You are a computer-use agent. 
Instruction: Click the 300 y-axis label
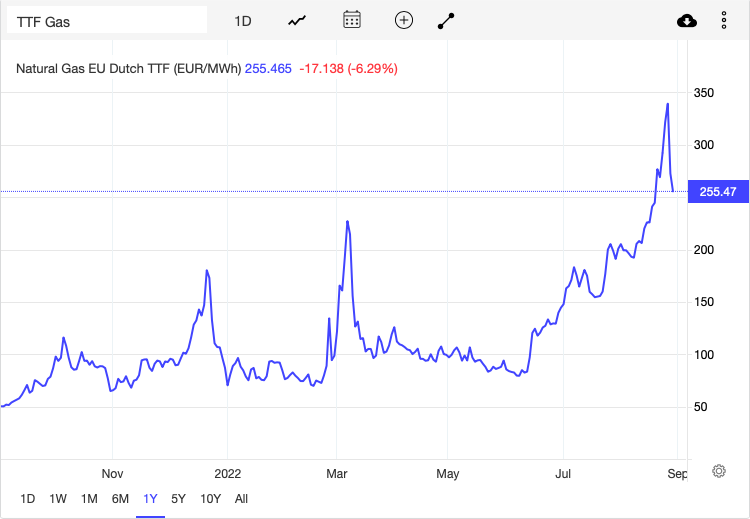click(x=704, y=145)
